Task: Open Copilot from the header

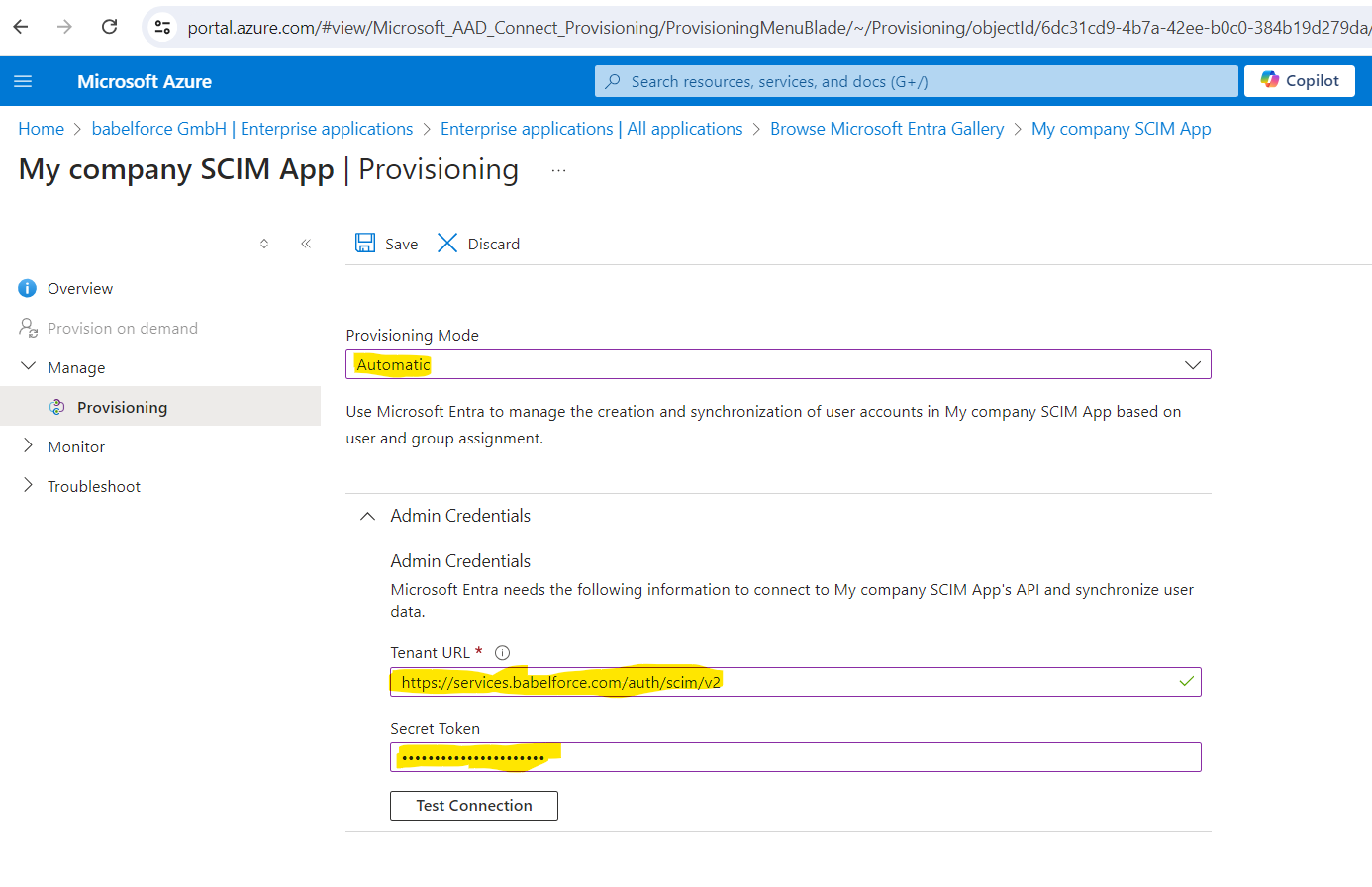Action: pos(1299,81)
